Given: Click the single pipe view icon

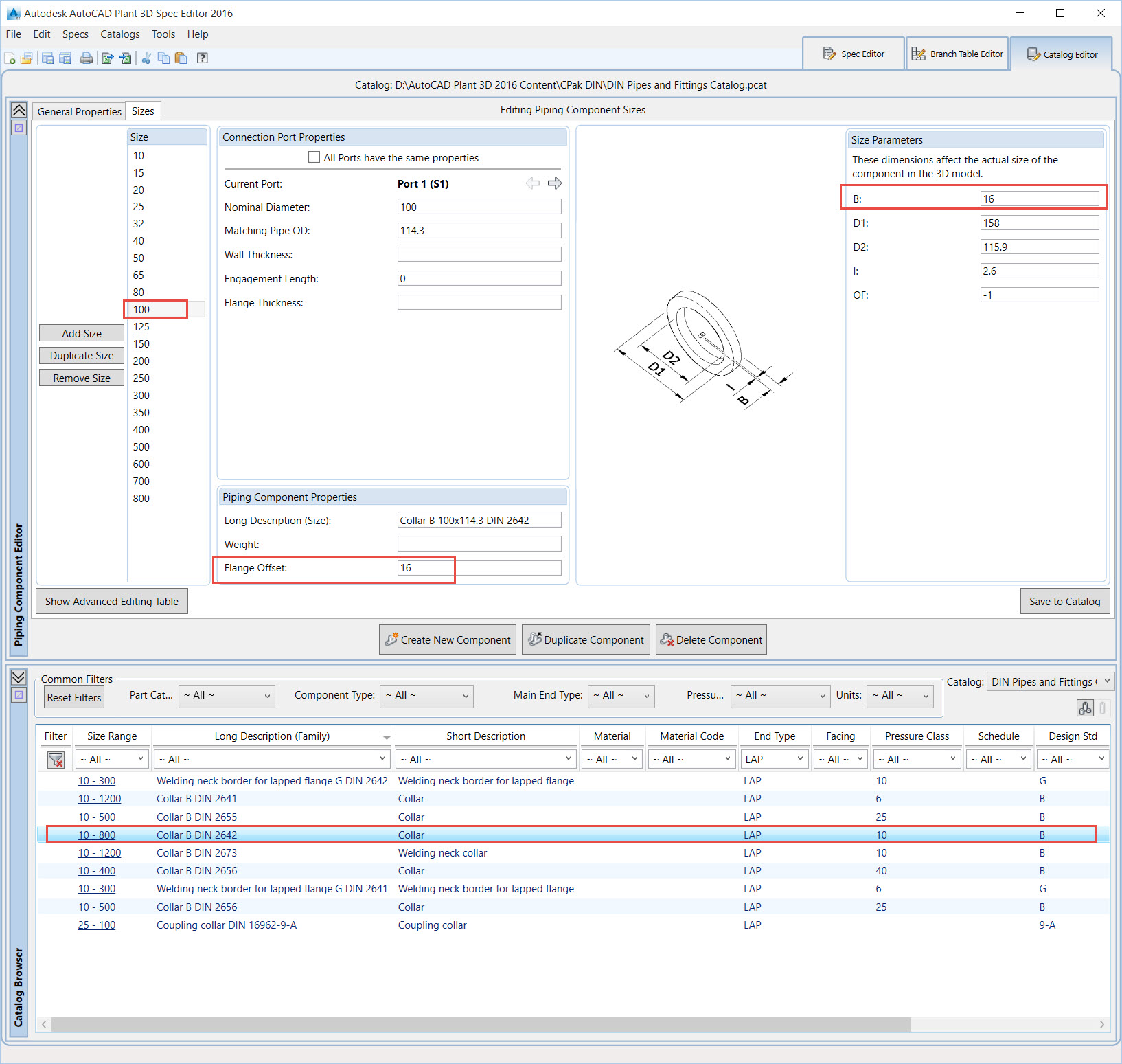Looking at the screenshot, I should pos(1103,708).
